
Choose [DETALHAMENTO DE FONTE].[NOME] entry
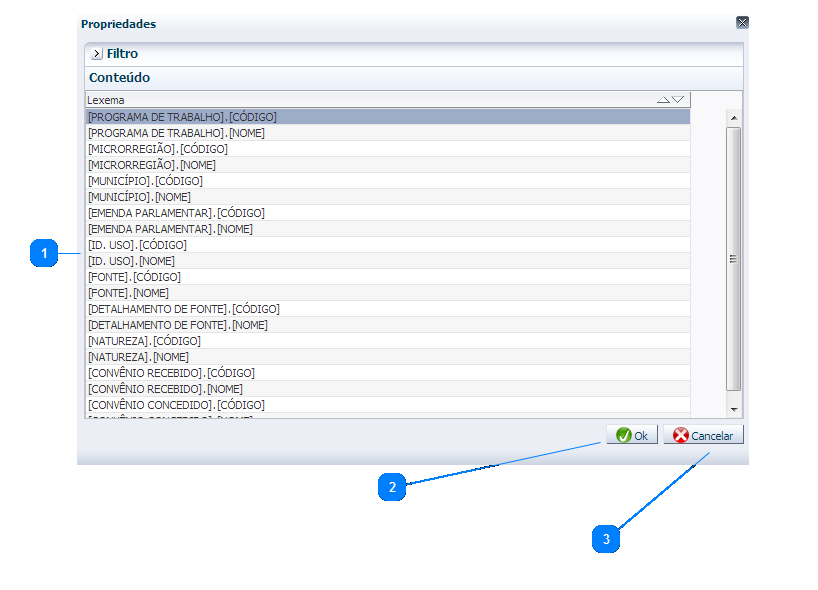click(x=177, y=325)
